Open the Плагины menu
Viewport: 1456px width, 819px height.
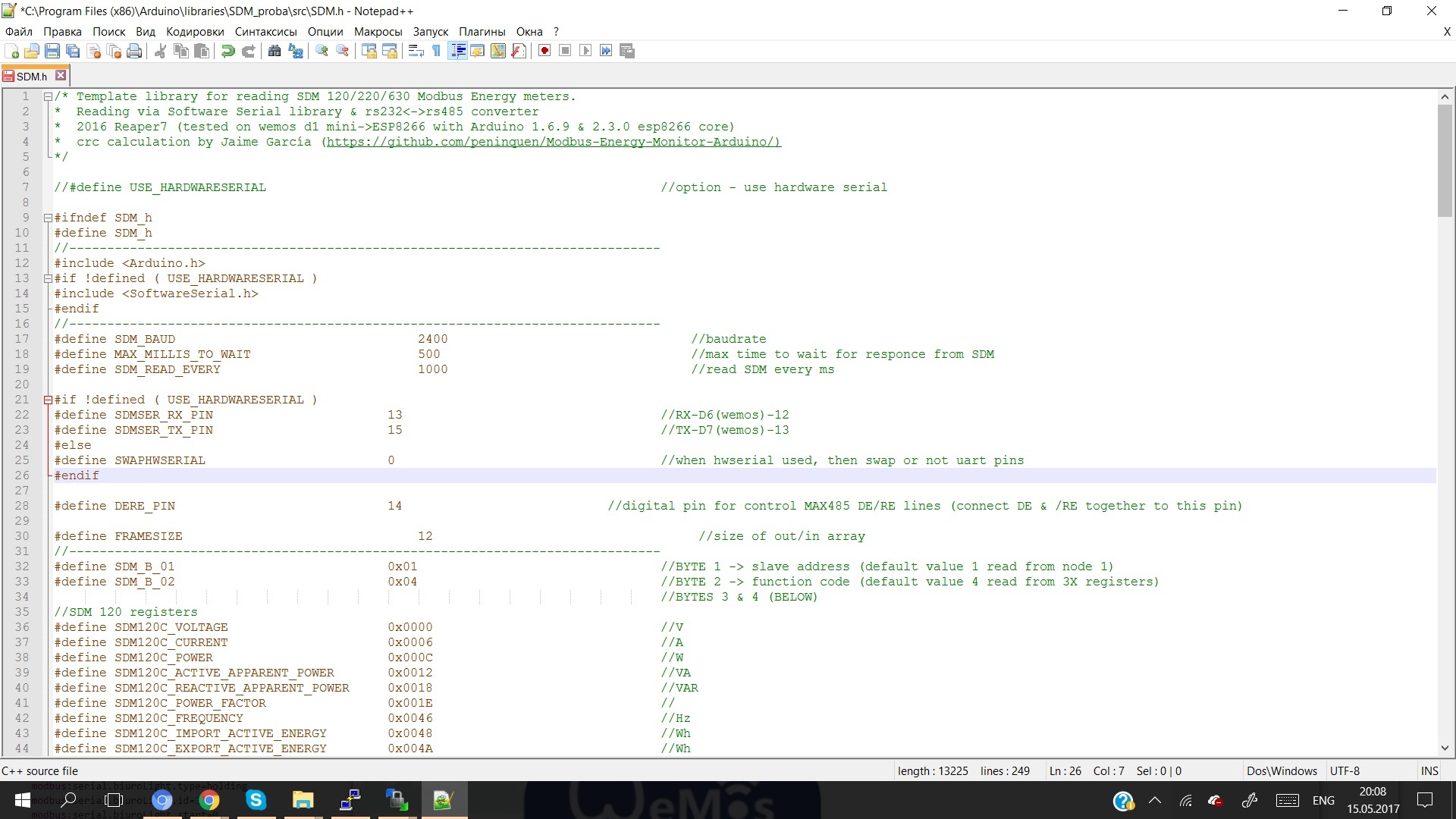pyautogui.click(x=482, y=32)
